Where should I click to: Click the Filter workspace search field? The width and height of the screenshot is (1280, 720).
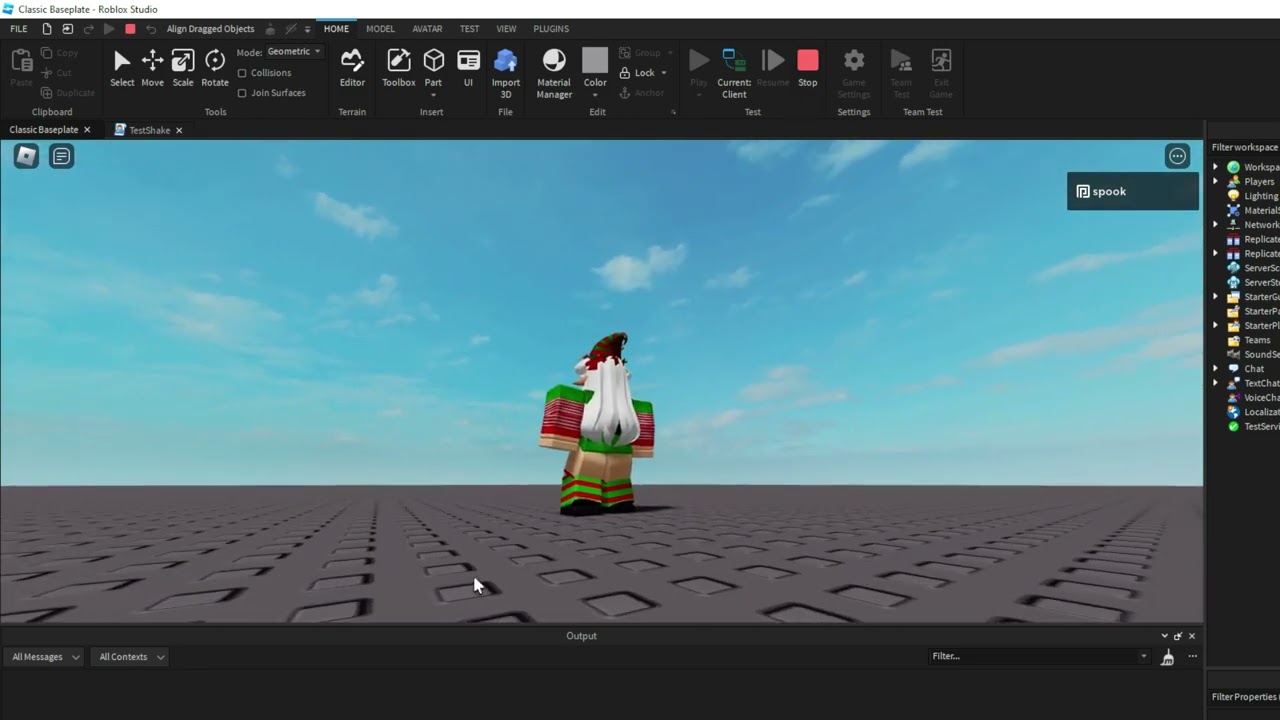[1245, 147]
